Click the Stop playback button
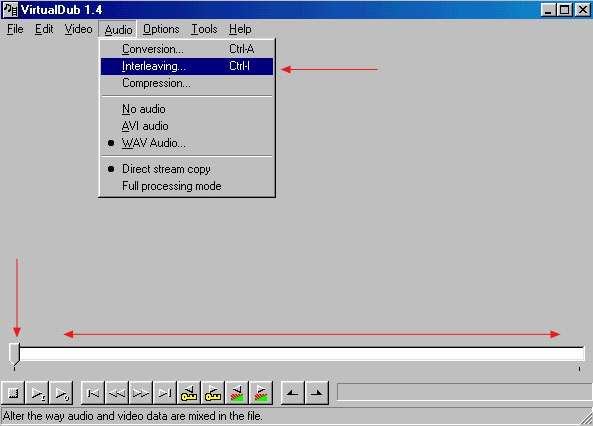Viewport: 593px width, 426px height. (13, 393)
